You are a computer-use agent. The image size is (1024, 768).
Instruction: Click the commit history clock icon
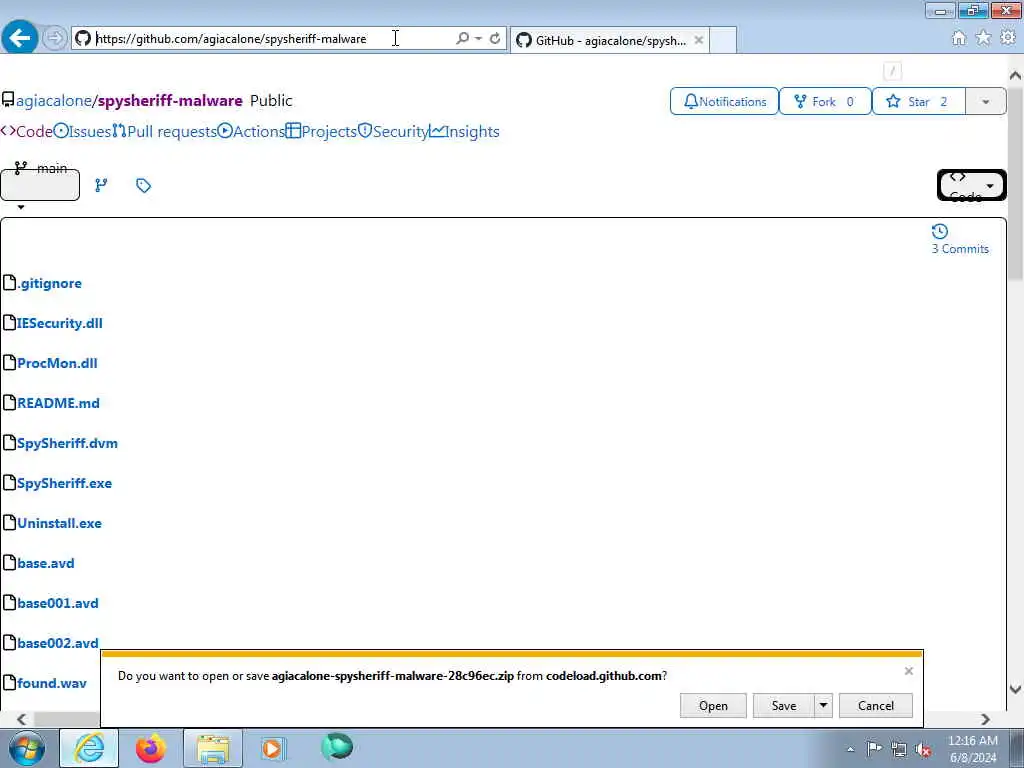[940, 231]
